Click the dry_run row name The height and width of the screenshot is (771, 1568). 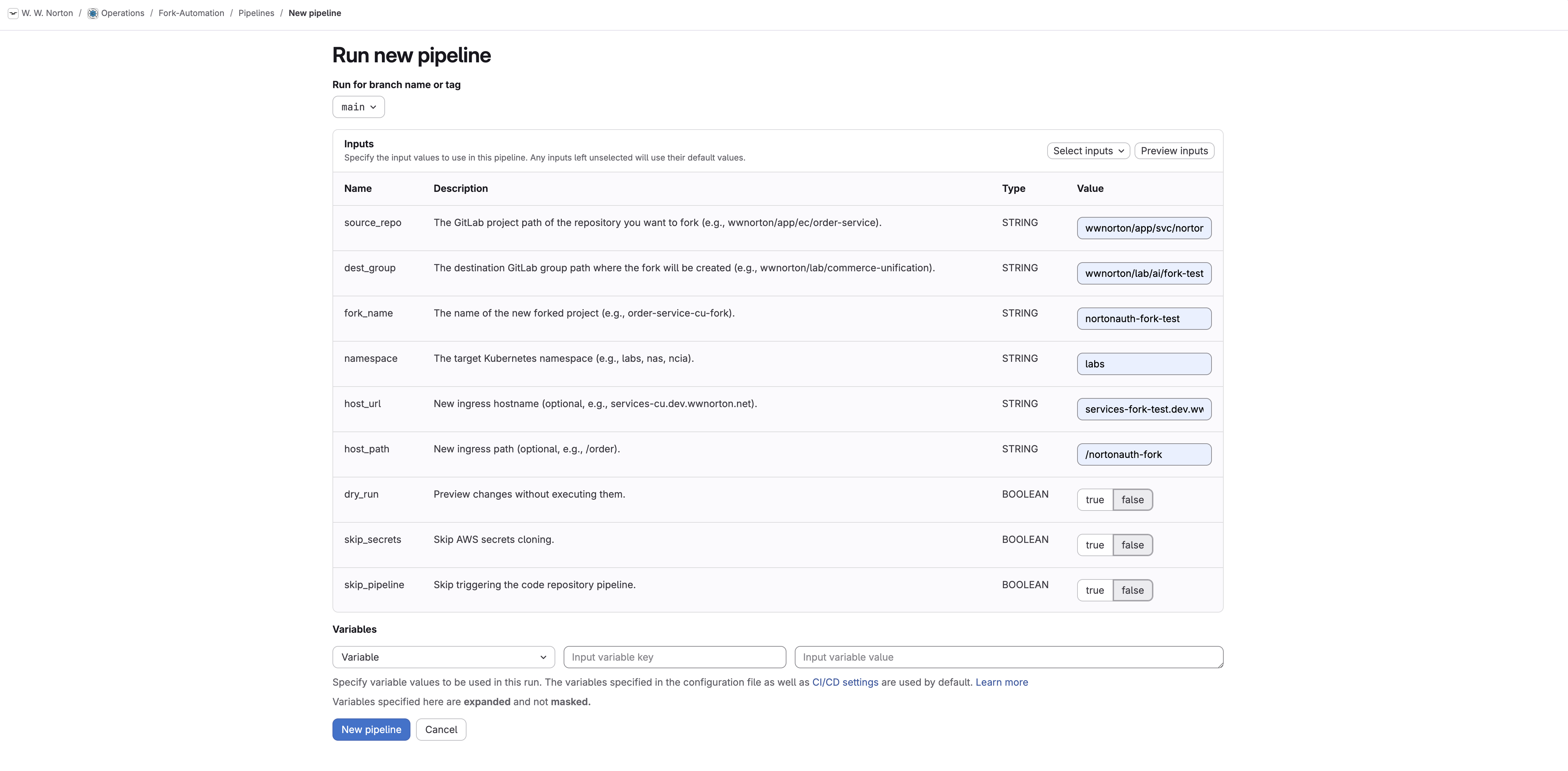(x=361, y=494)
